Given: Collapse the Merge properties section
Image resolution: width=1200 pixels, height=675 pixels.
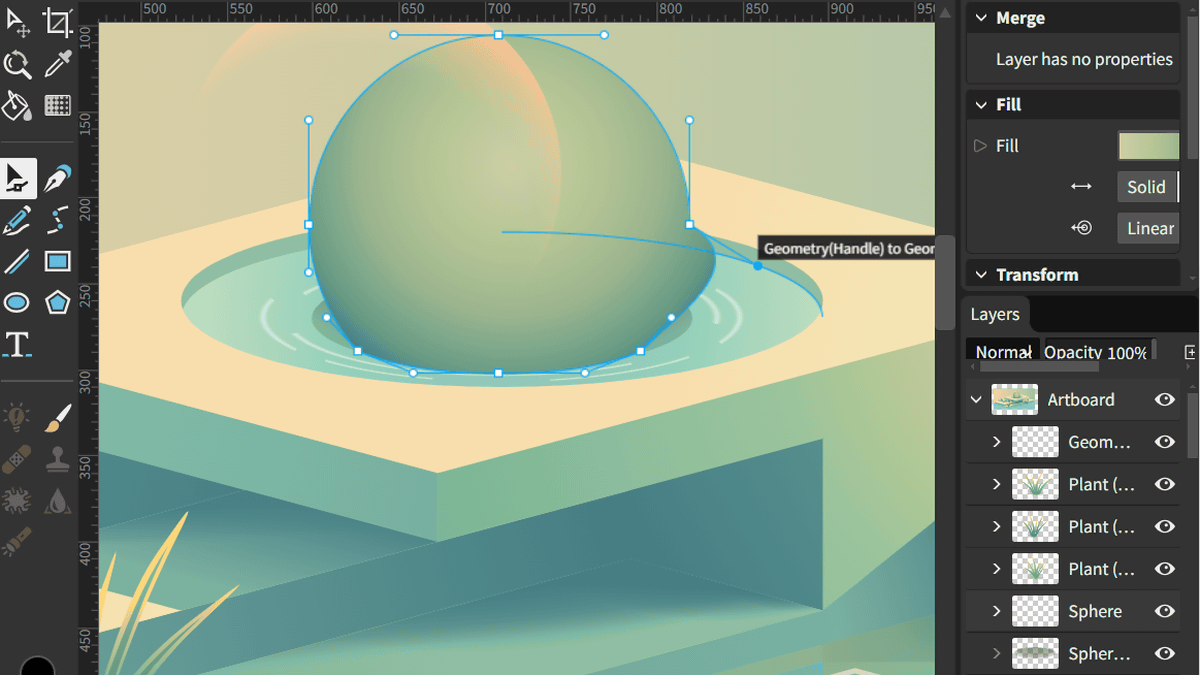Looking at the screenshot, I should [981, 18].
